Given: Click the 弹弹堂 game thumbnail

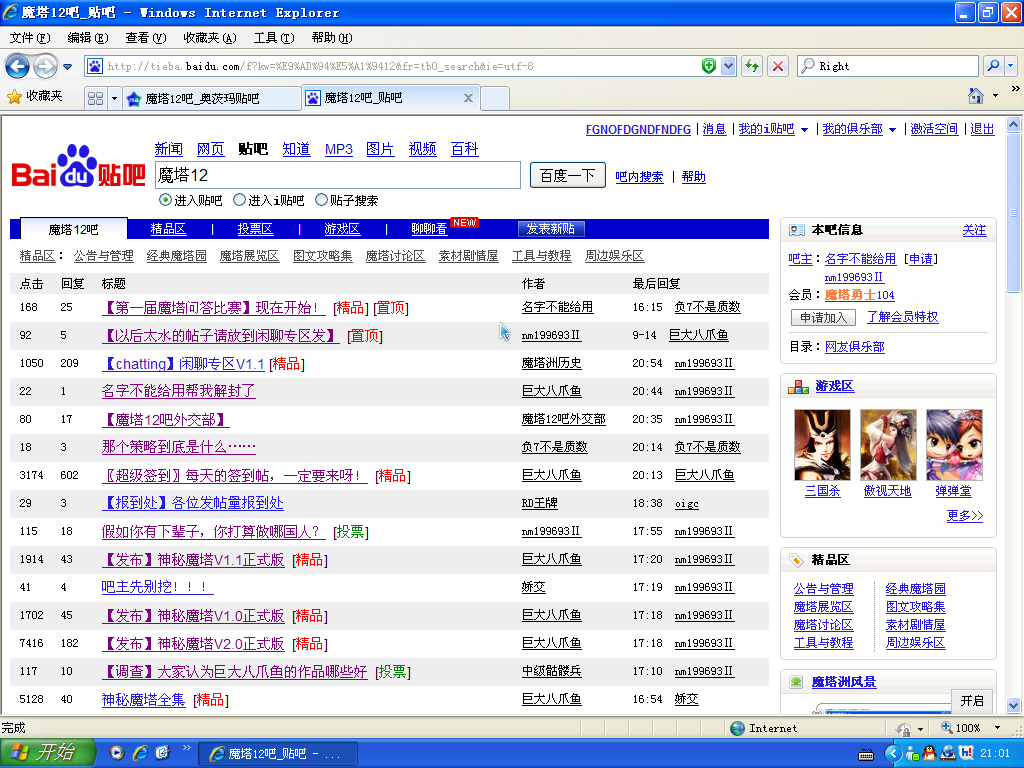Looking at the screenshot, I should (x=954, y=445).
